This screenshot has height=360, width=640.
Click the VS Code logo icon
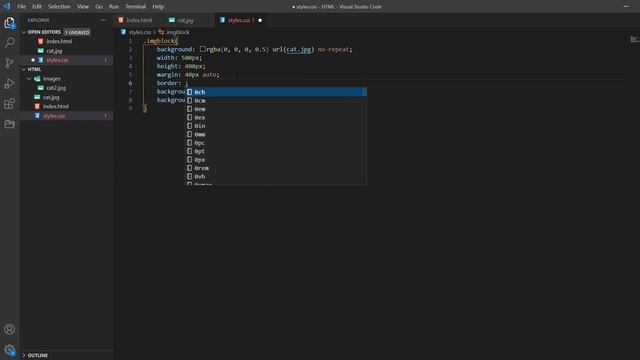point(7,6)
